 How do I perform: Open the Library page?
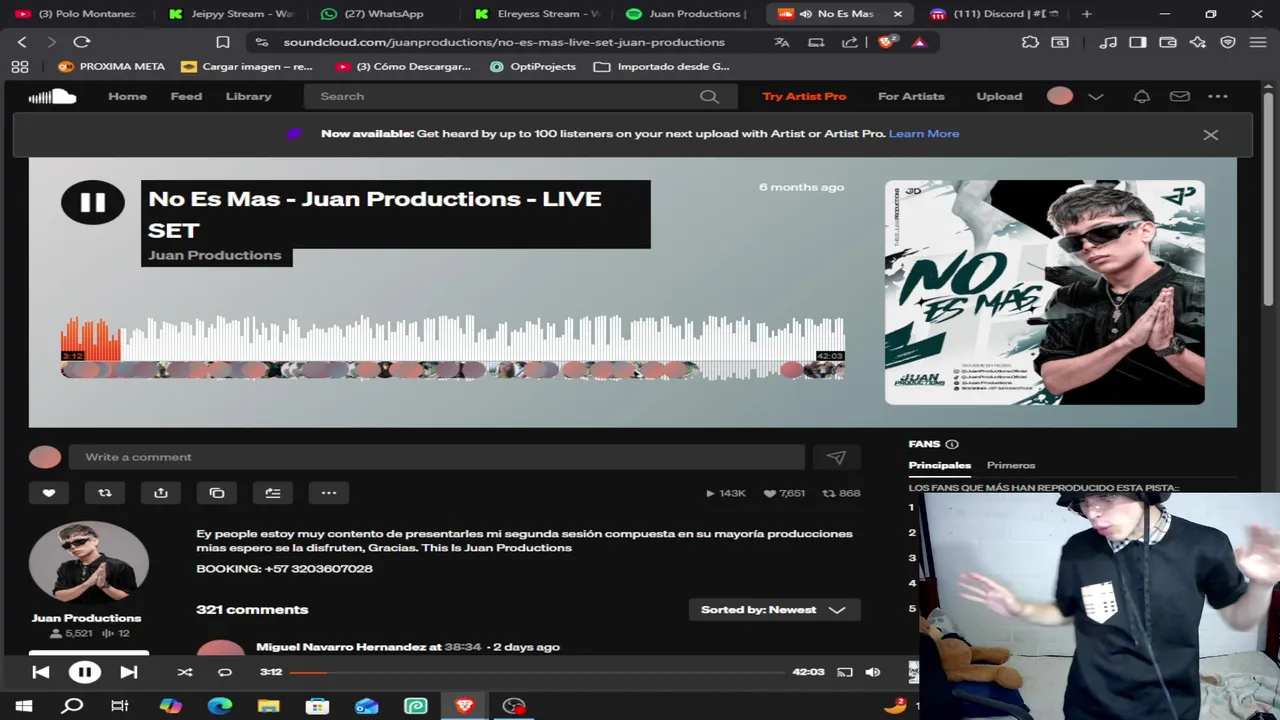tap(248, 96)
